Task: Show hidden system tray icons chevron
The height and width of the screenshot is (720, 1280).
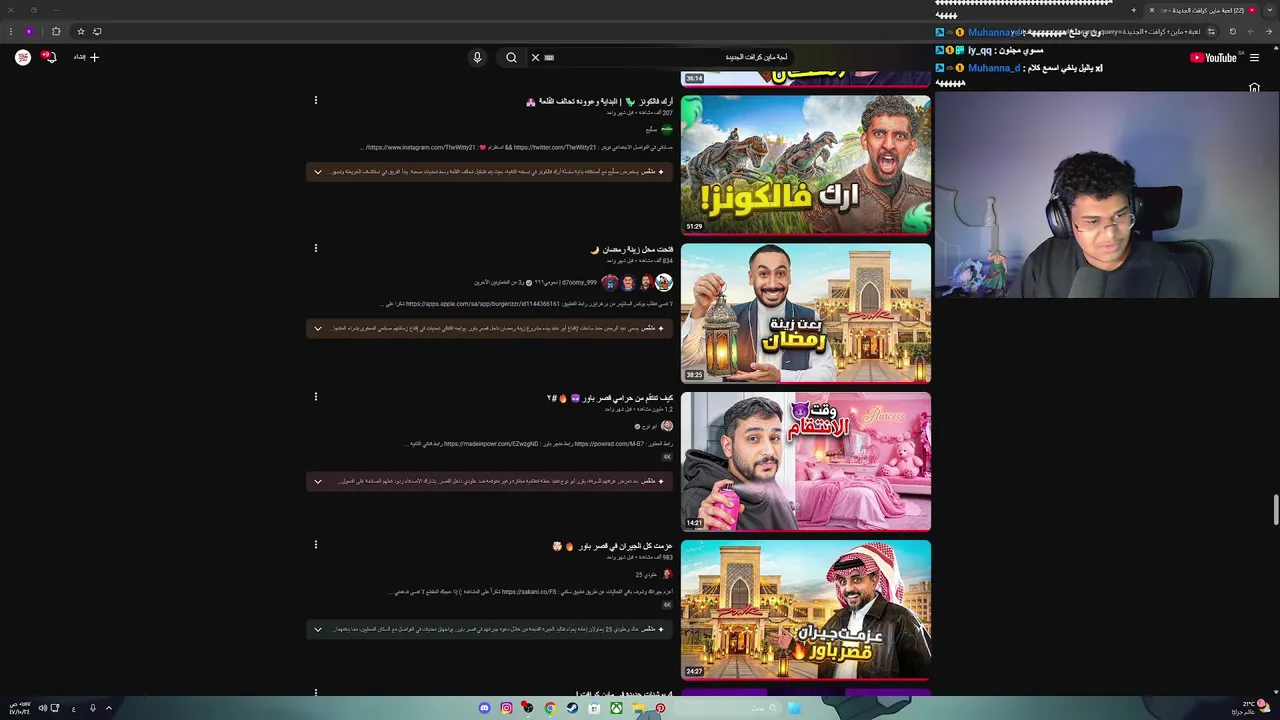Action: pyautogui.click(x=108, y=708)
